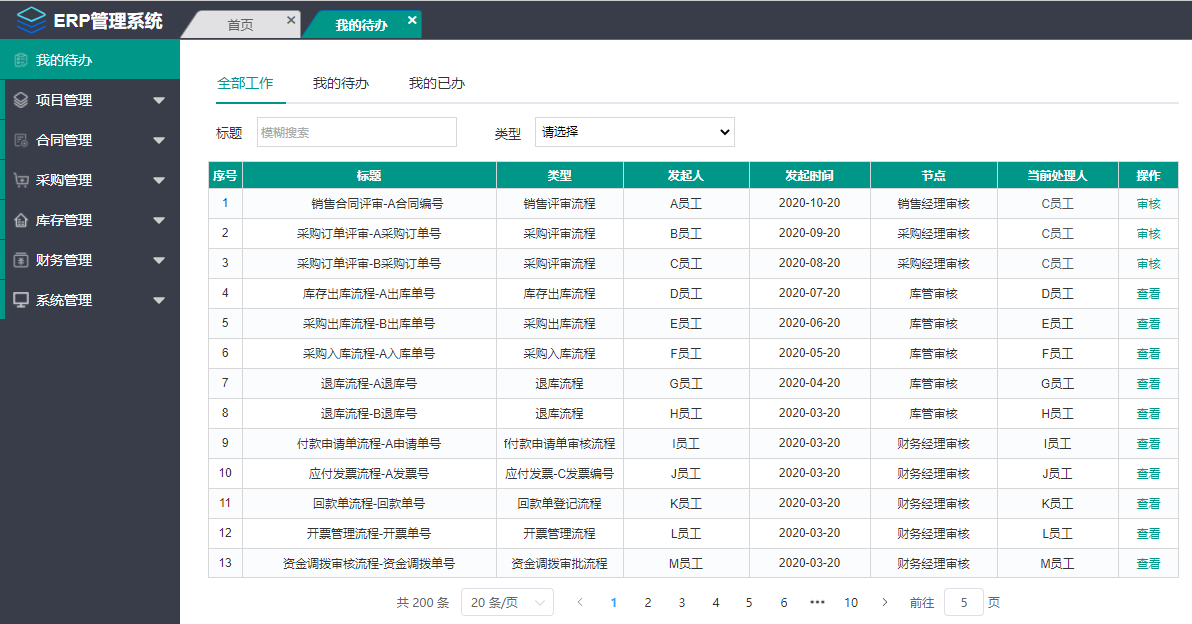Expand the 采购管理 menu arrow
1192x624 pixels.
click(x=159, y=180)
